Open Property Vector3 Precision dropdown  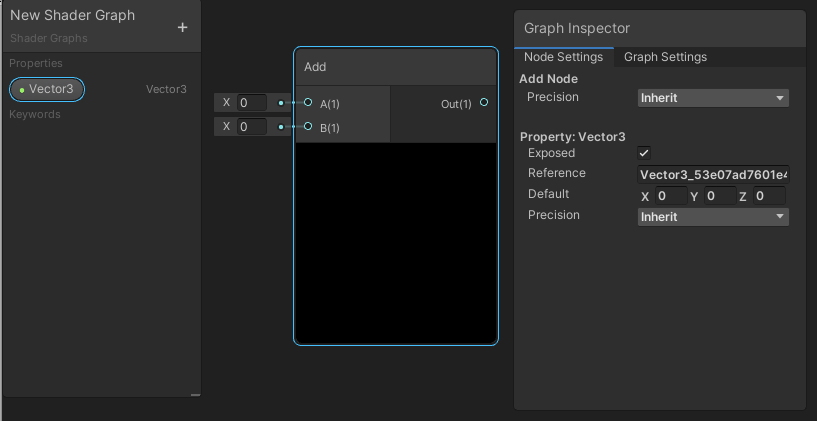coord(713,217)
